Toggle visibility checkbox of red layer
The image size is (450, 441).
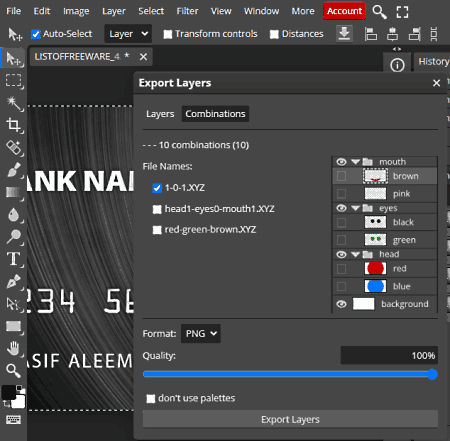point(341,269)
